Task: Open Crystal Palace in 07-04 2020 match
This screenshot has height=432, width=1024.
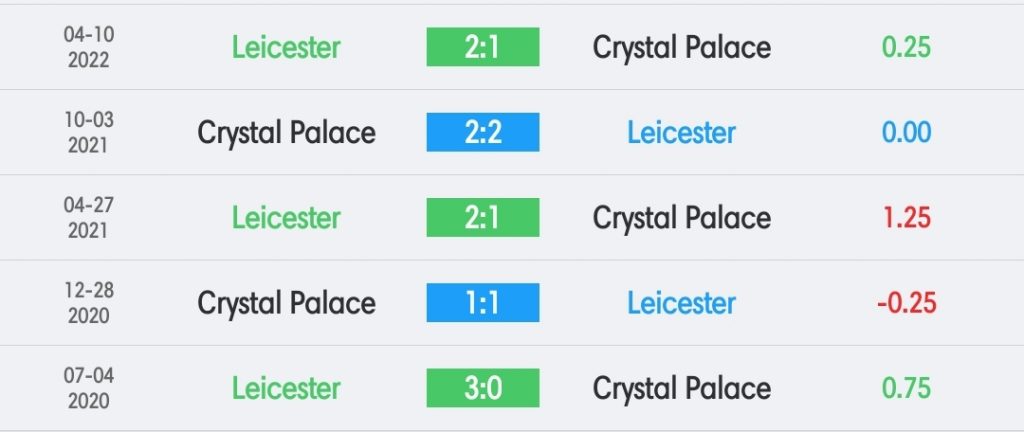Action: (x=682, y=388)
